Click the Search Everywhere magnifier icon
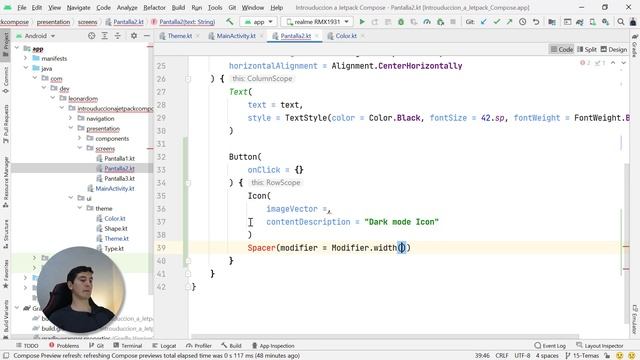This screenshot has height=360, width=640. (621, 22)
